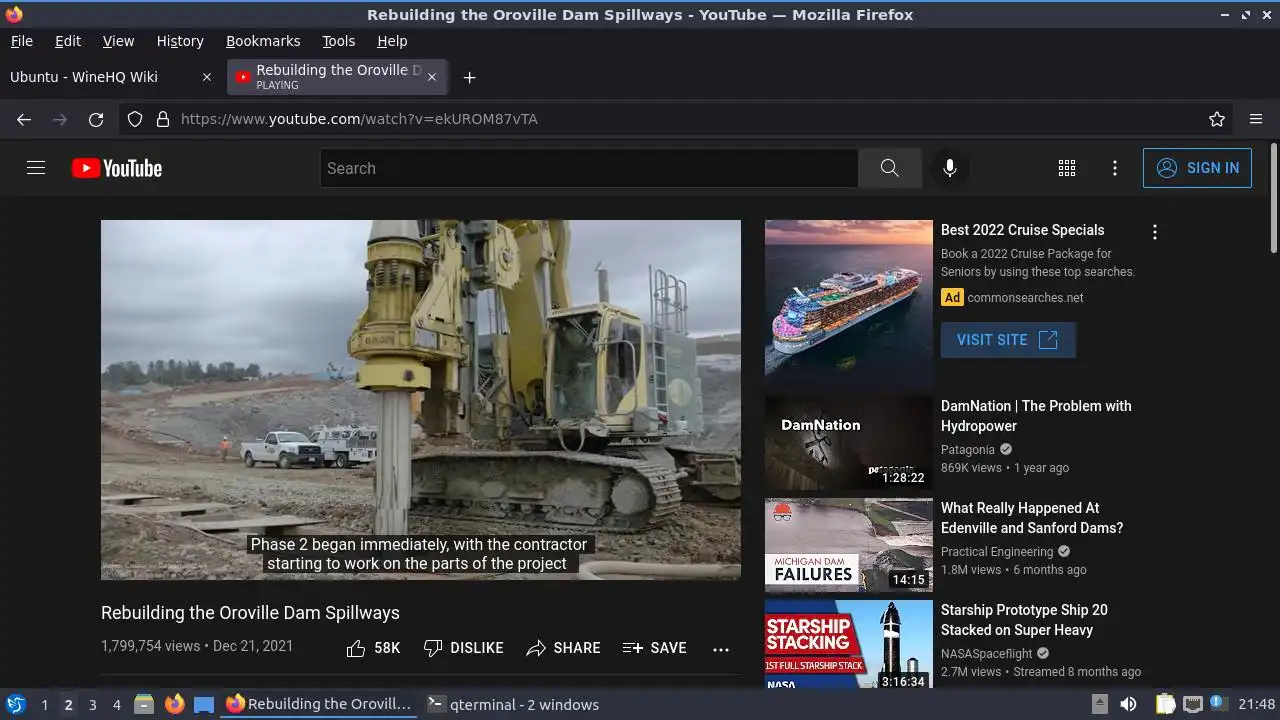
Task: Open the Bookmarks menu
Action: 263,41
